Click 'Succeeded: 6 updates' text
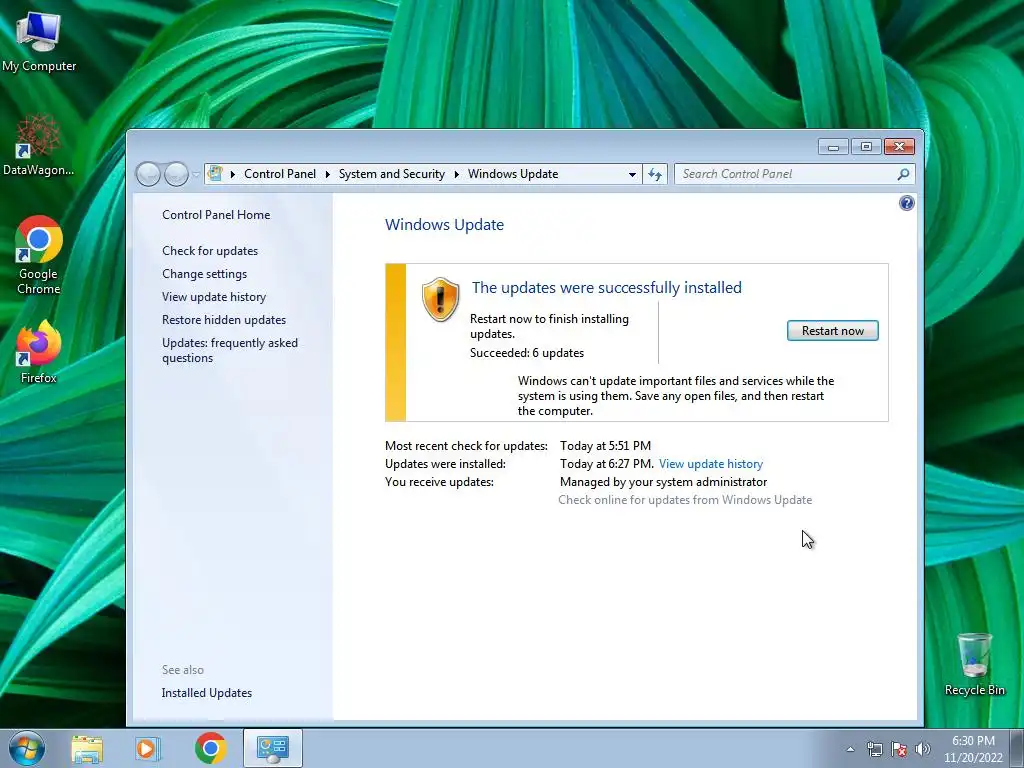The width and height of the screenshot is (1024, 768). [x=526, y=353]
